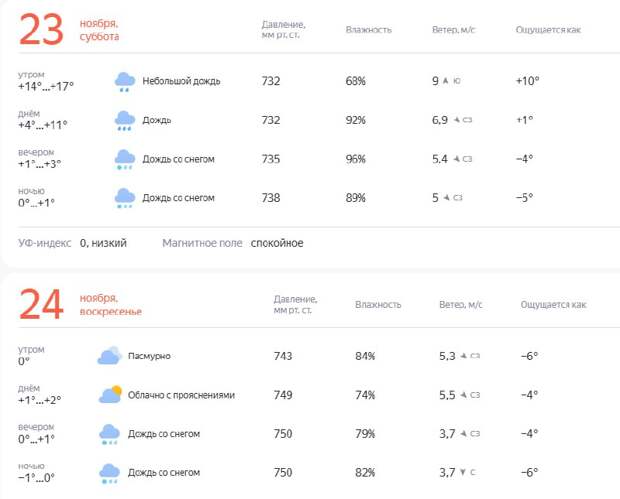The width and height of the screenshot is (620, 499).
Task: Click the Магнитное поле спокойное label
Action: pos(202,243)
